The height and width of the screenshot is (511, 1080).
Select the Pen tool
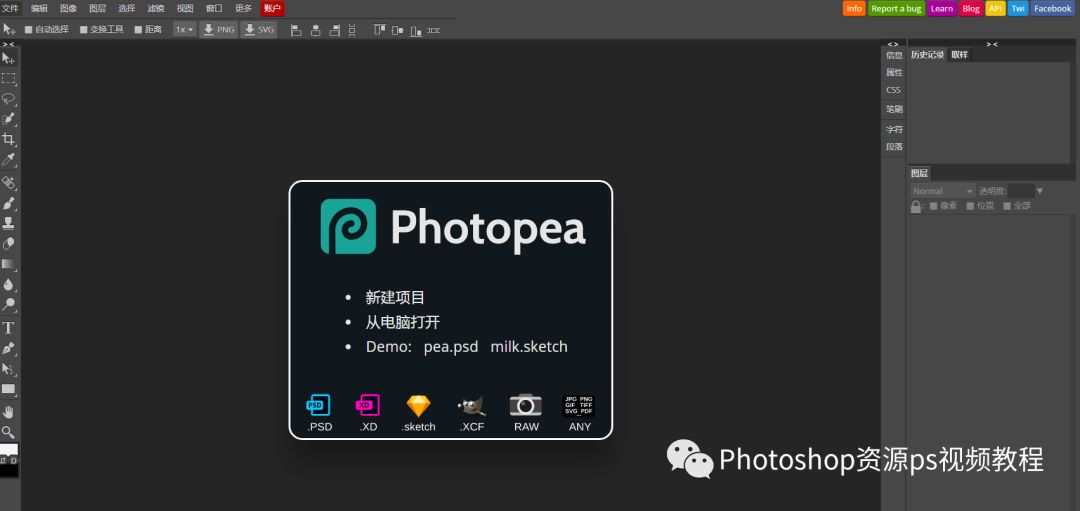[x=9, y=348]
